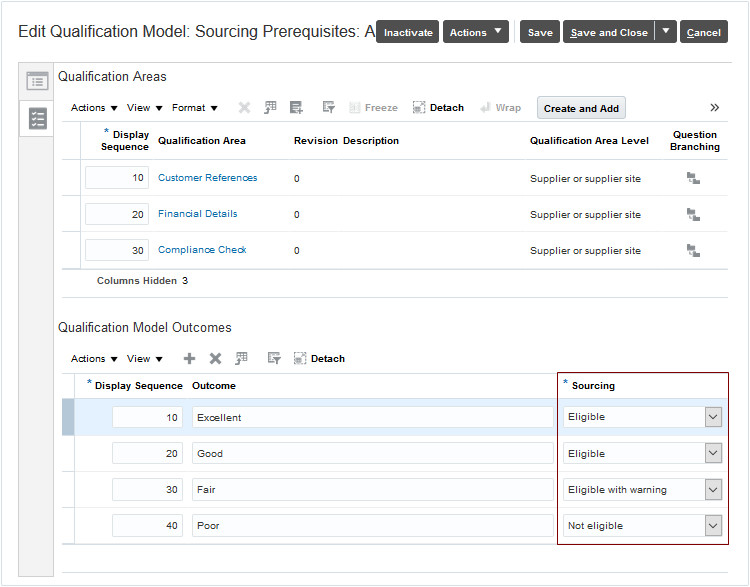Open Question Branching icon for Customer References
This screenshot has height=587, width=750.
pos(693,178)
